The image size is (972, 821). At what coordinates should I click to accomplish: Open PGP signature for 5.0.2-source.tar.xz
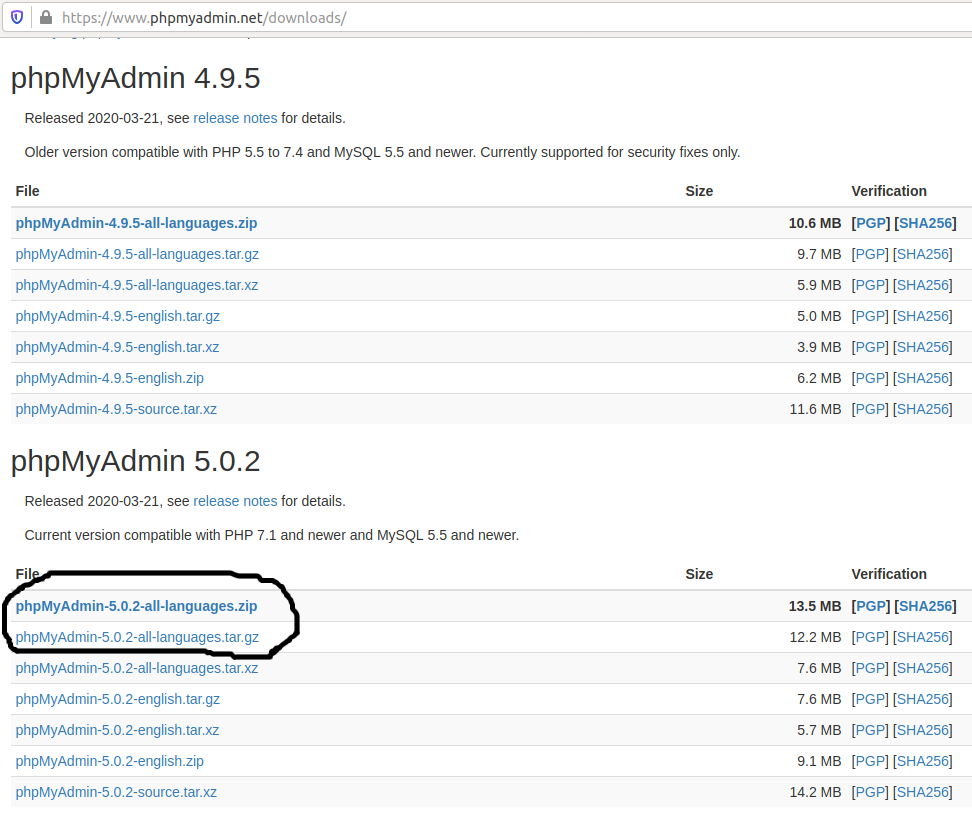(870, 792)
